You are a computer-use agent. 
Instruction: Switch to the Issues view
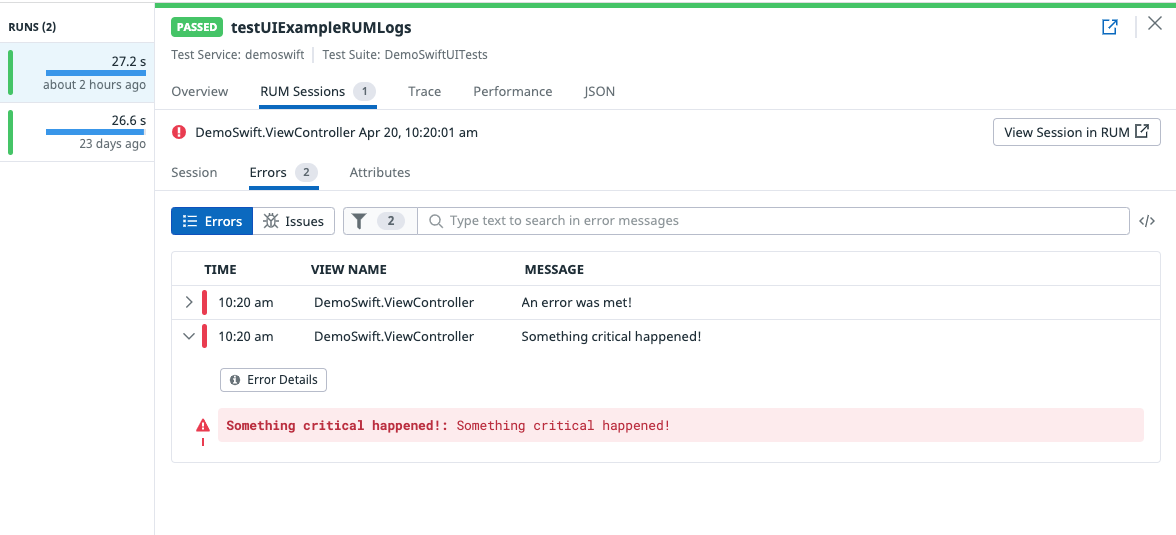294,221
